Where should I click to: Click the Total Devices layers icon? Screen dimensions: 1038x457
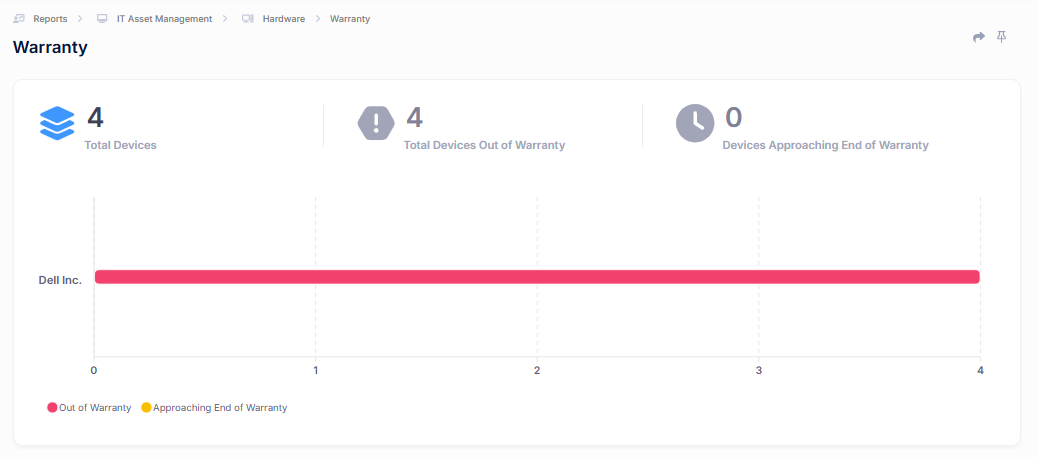57,123
